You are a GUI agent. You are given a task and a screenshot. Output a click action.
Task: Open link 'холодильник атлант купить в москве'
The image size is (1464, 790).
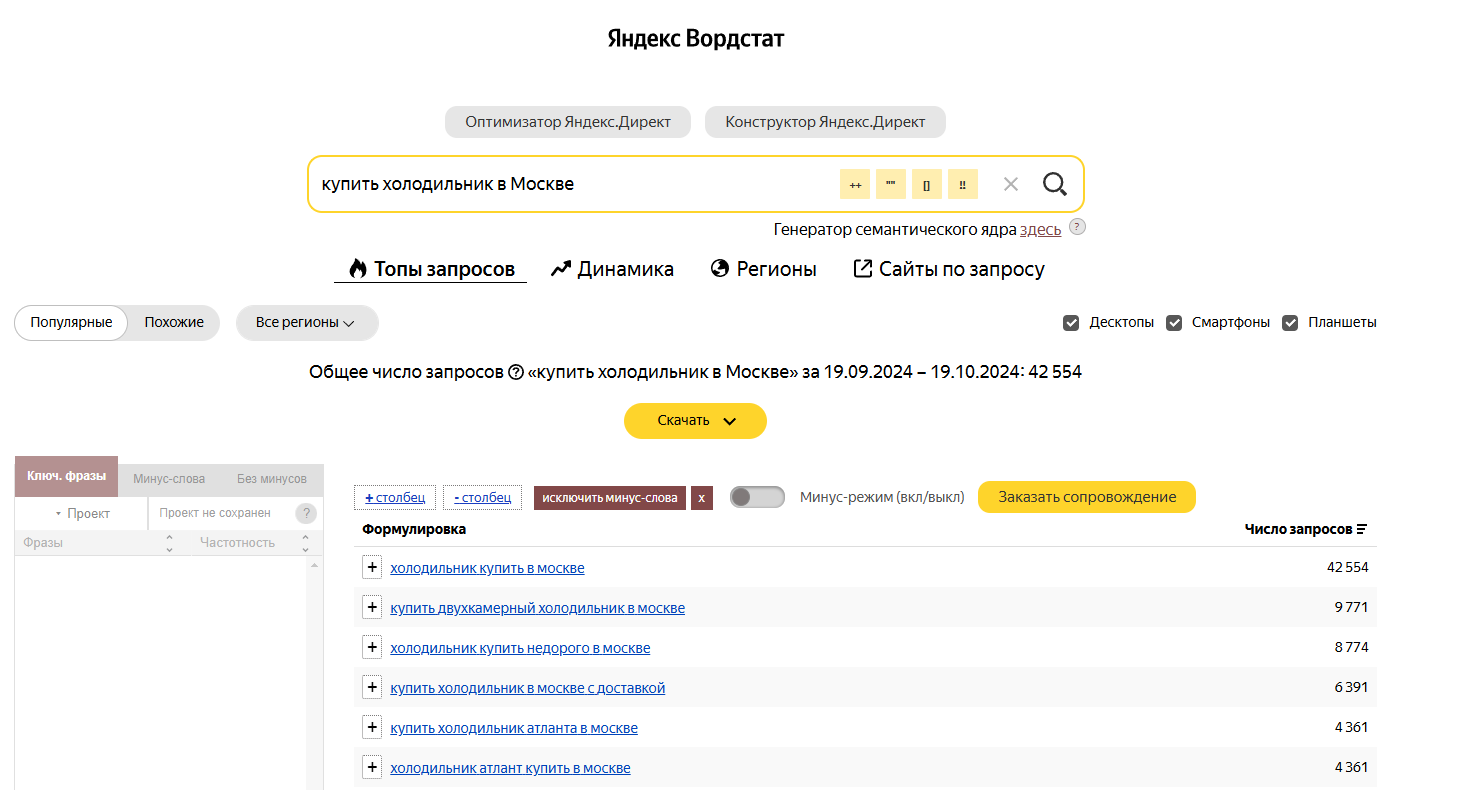coord(510,768)
